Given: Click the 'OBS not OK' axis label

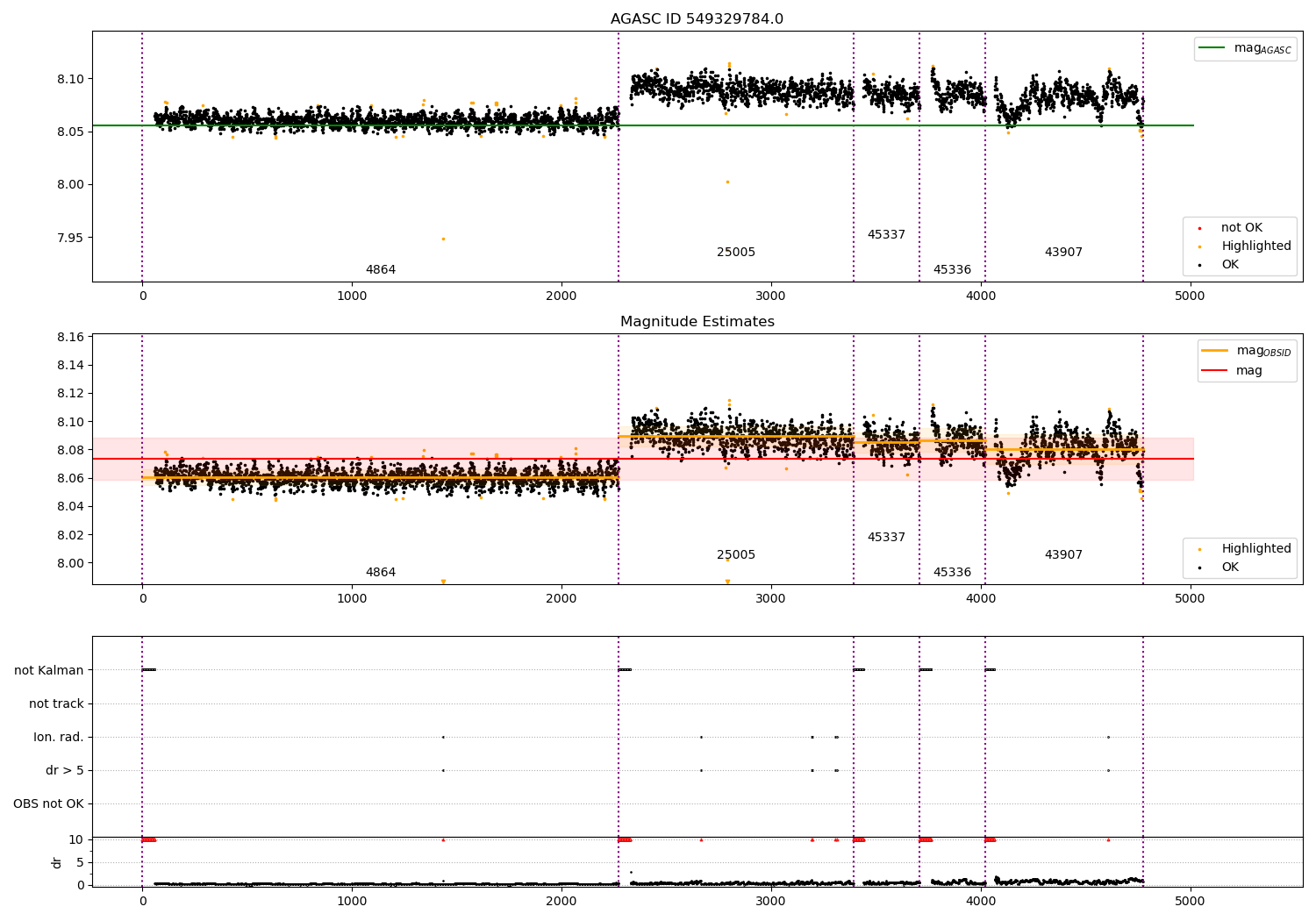Looking at the screenshot, I should point(49,803).
